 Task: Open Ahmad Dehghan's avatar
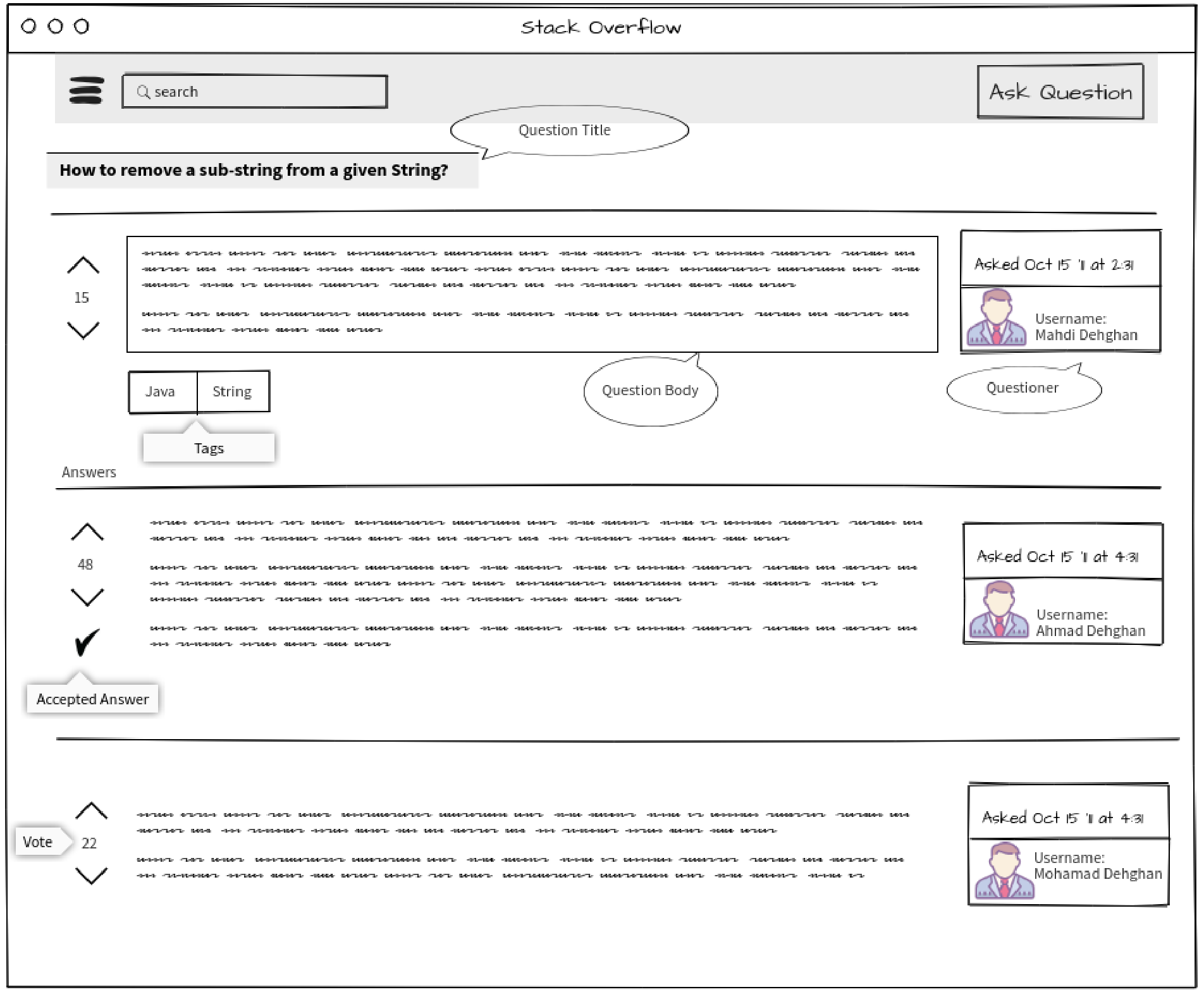click(x=999, y=609)
